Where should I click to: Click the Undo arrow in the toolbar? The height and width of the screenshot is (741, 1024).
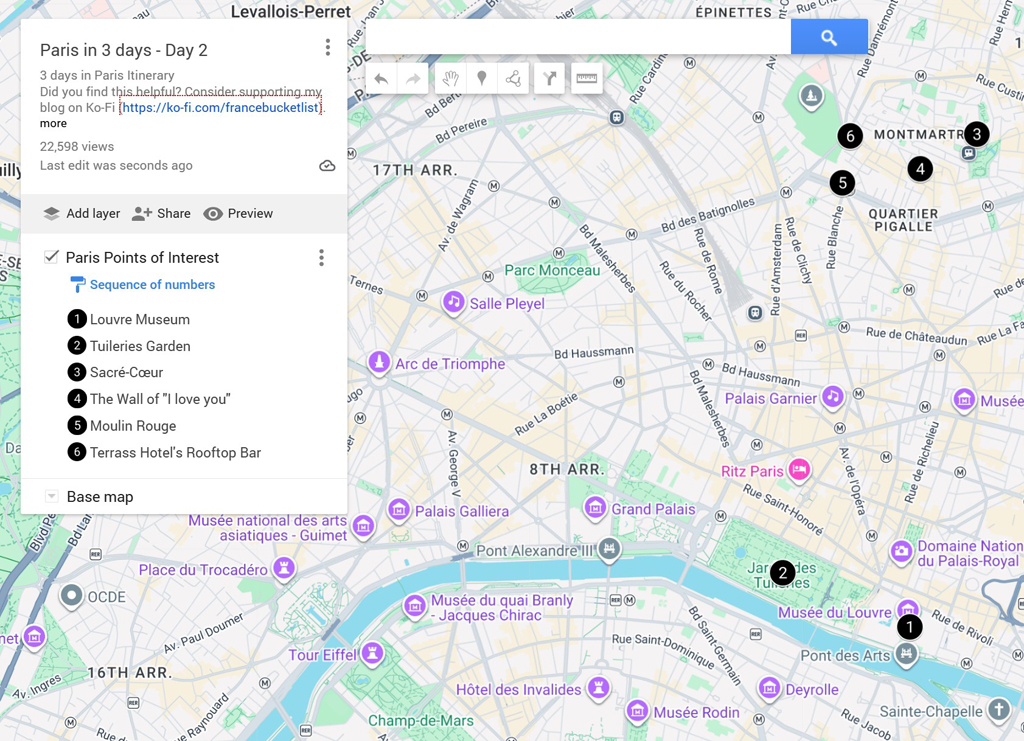pyautogui.click(x=381, y=79)
